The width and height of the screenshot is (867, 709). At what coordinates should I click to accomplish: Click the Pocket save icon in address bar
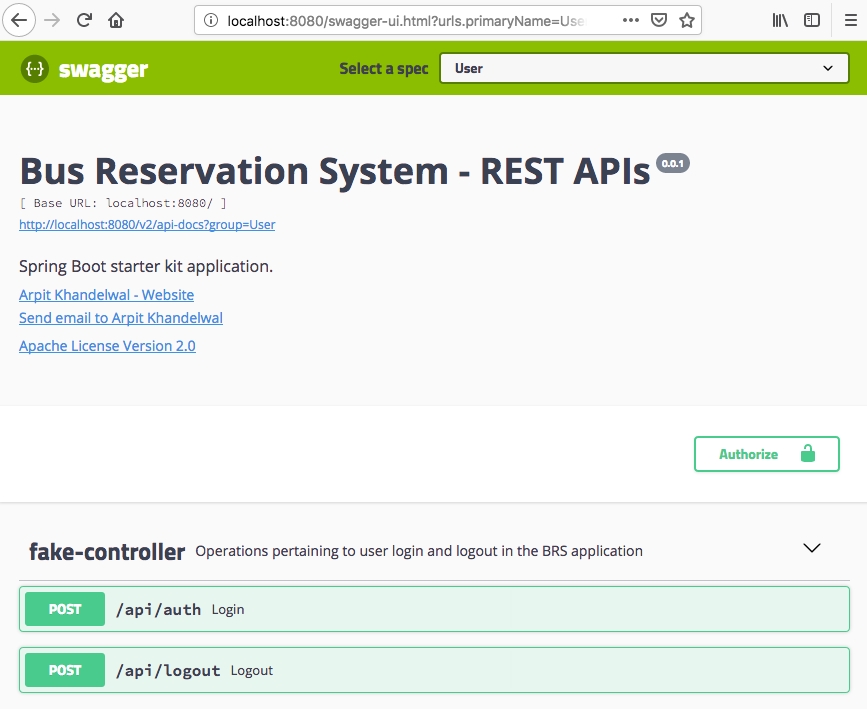(x=659, y=20)
